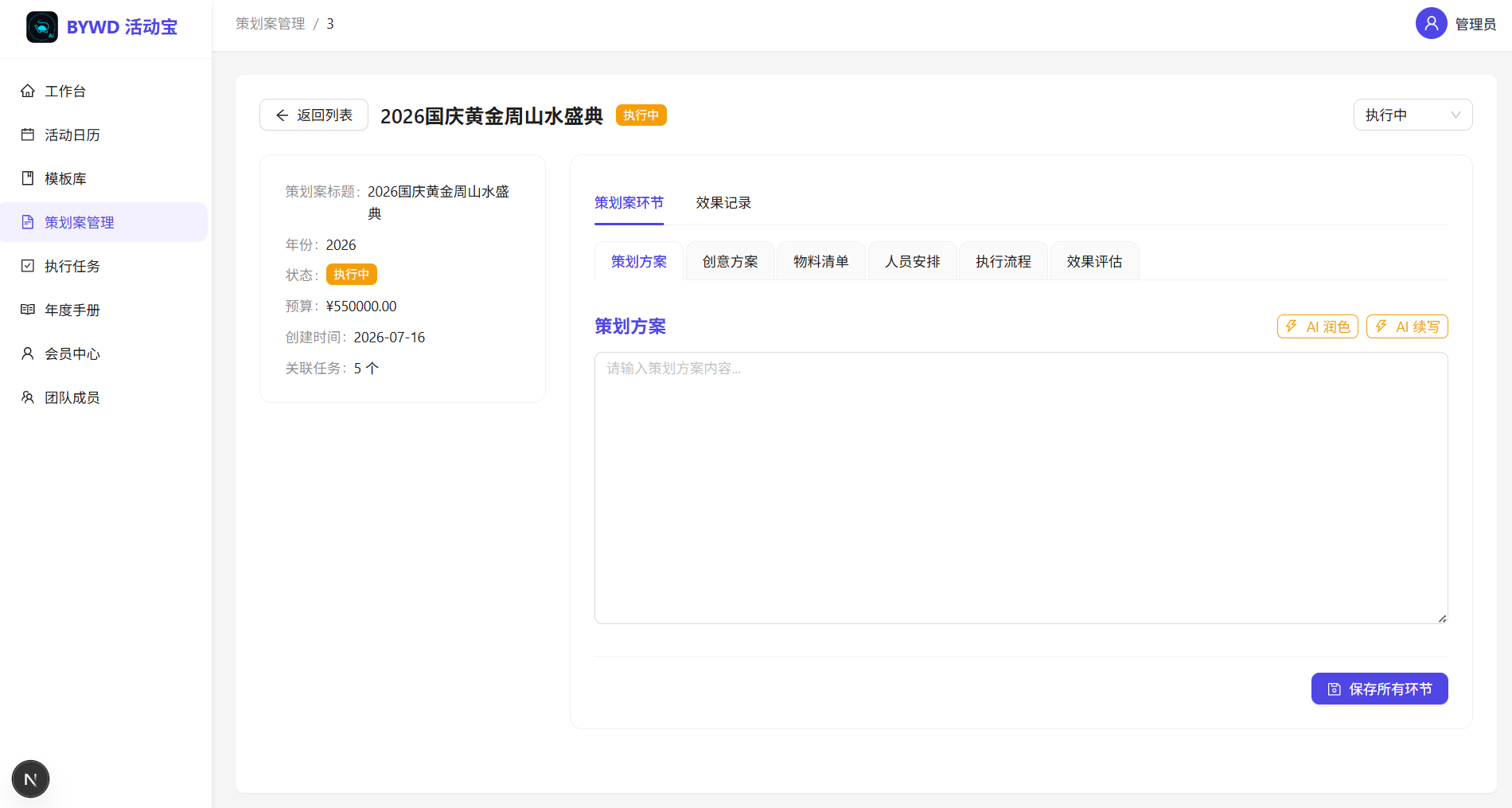Click the lightning icon in AI 润色
The width and height of the screenshot is (1512, 808).
pos(1292,326)
